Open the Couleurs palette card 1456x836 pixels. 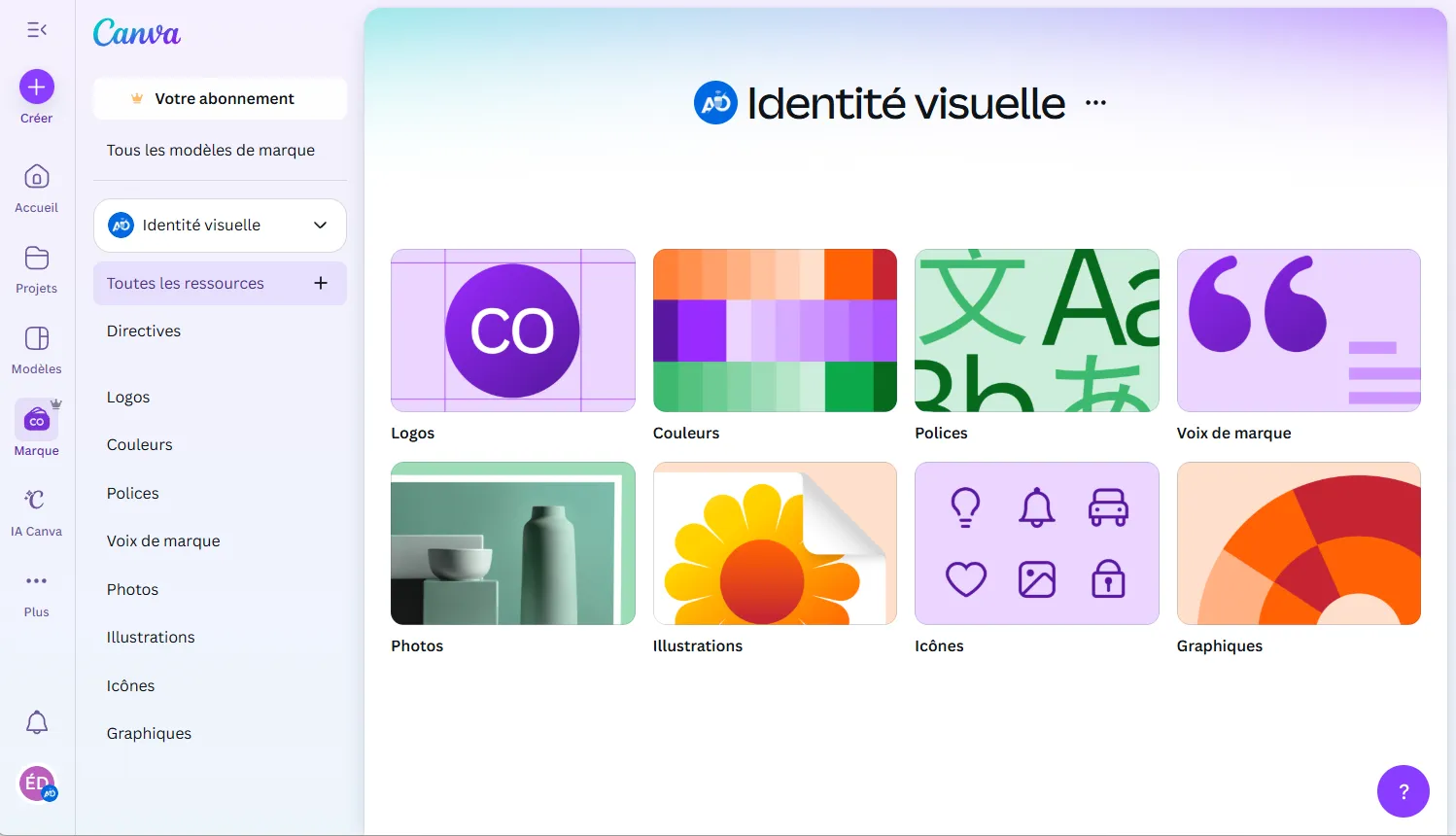click(775, 331)
